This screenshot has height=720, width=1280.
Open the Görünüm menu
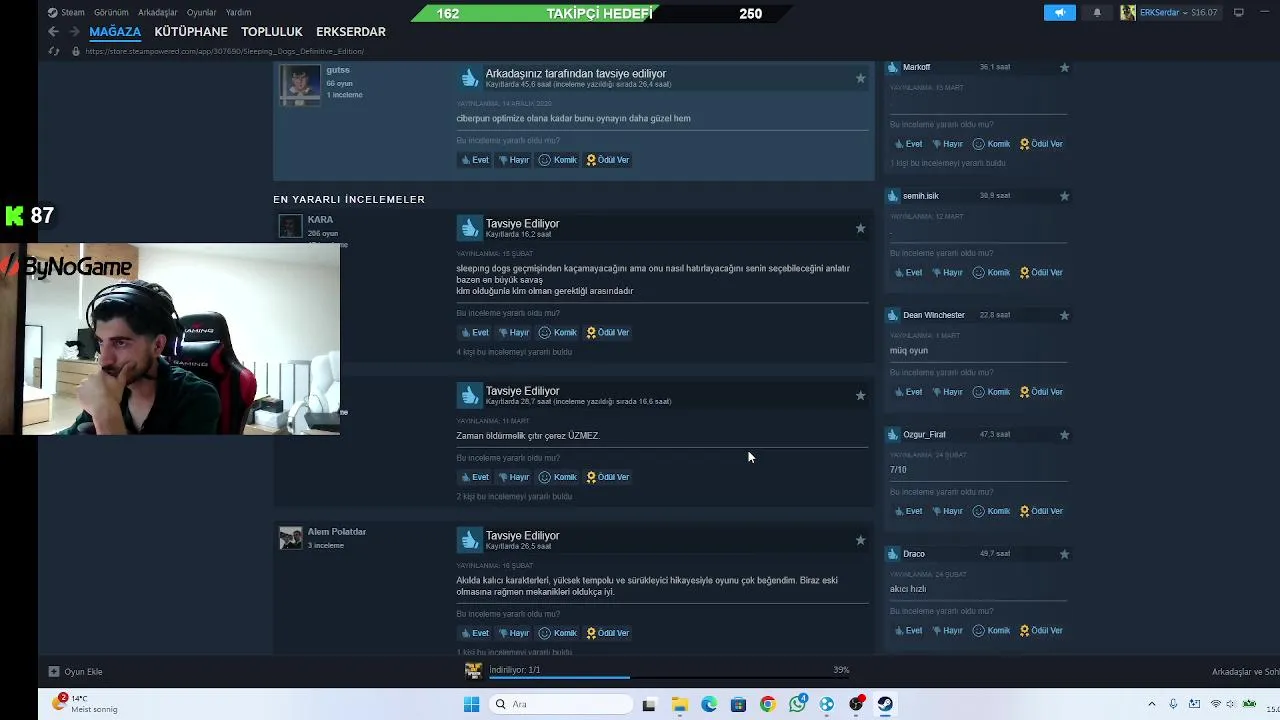tap(111, 13)
